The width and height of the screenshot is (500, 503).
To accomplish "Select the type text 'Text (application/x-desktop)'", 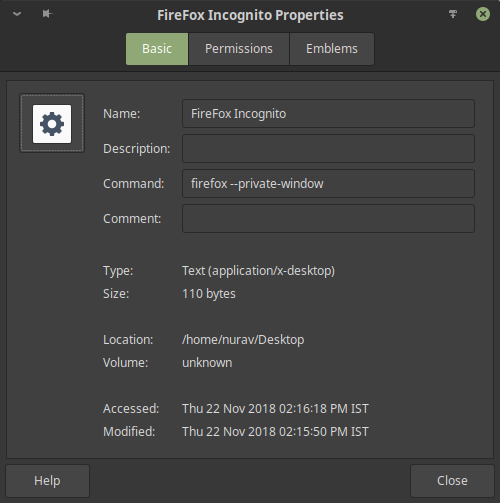I will pyautogui.click(x=258, y=271).
